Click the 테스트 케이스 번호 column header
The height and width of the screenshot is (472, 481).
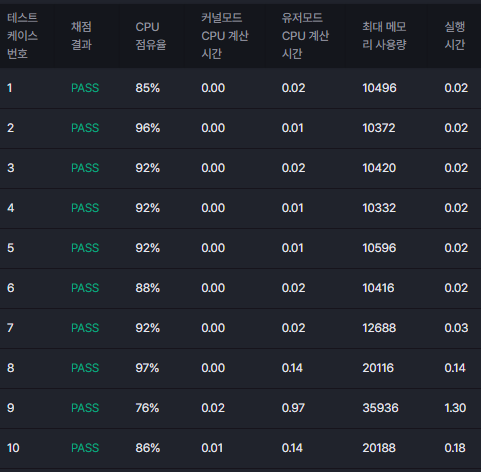[x=22, y=36]
